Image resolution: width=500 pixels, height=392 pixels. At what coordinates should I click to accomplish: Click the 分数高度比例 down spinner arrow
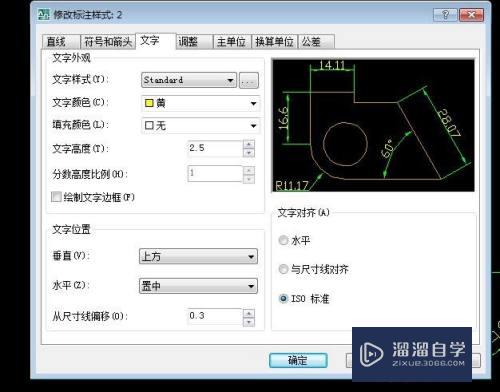pyautogui.click(x=249, y=179)
